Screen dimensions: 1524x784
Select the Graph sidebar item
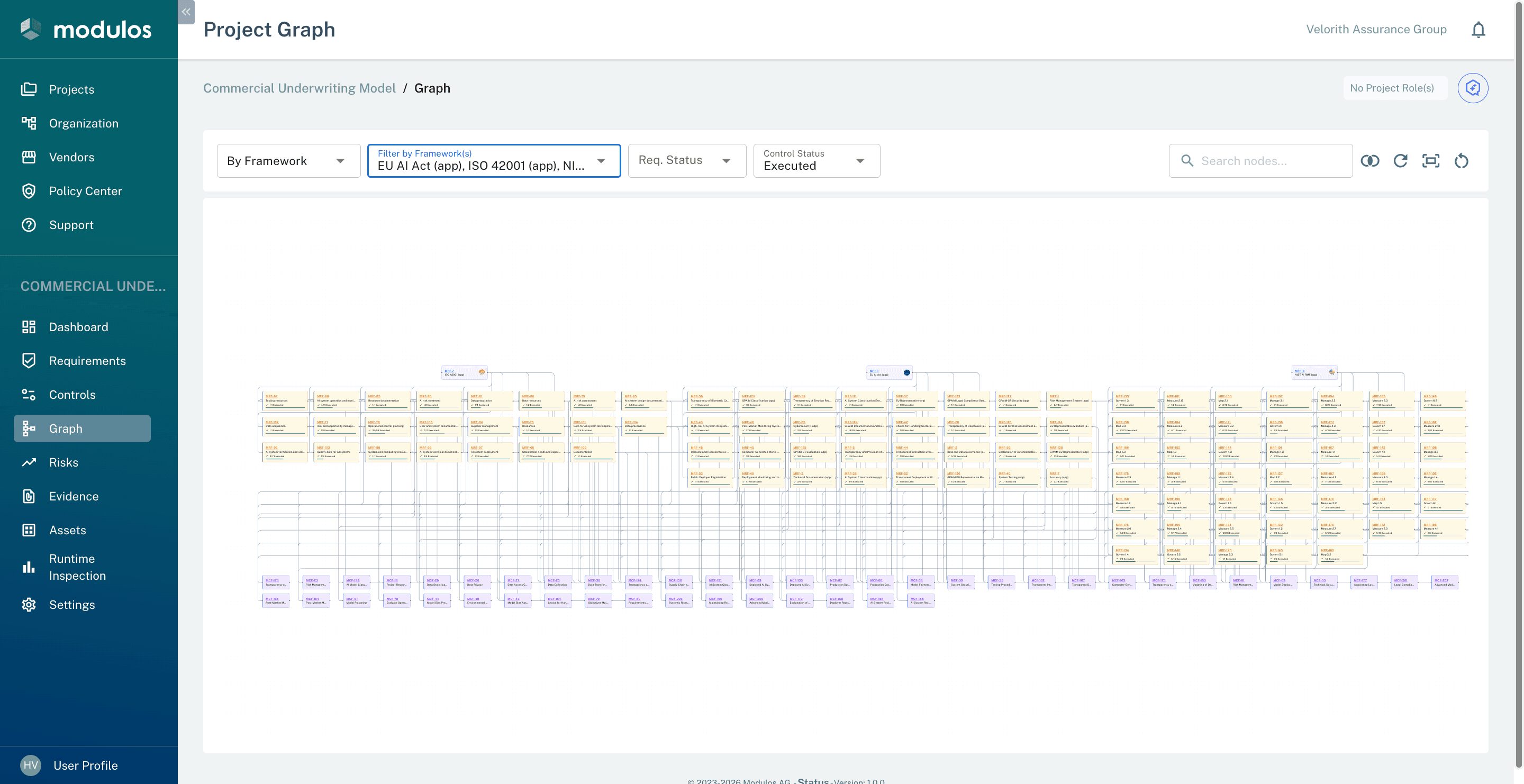[x=82, y=428]
